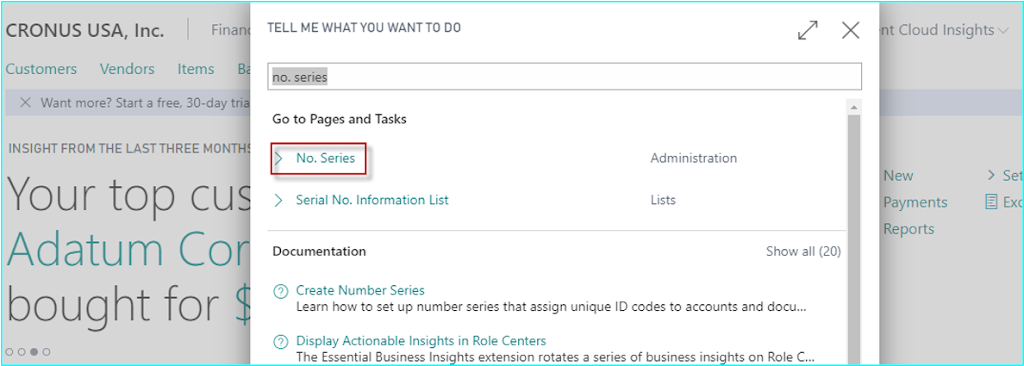Open Serial No. Information List
Image resolution: width=1024 pixels, height=366 pixels.
pyautogui.click(x=372, y=200)
